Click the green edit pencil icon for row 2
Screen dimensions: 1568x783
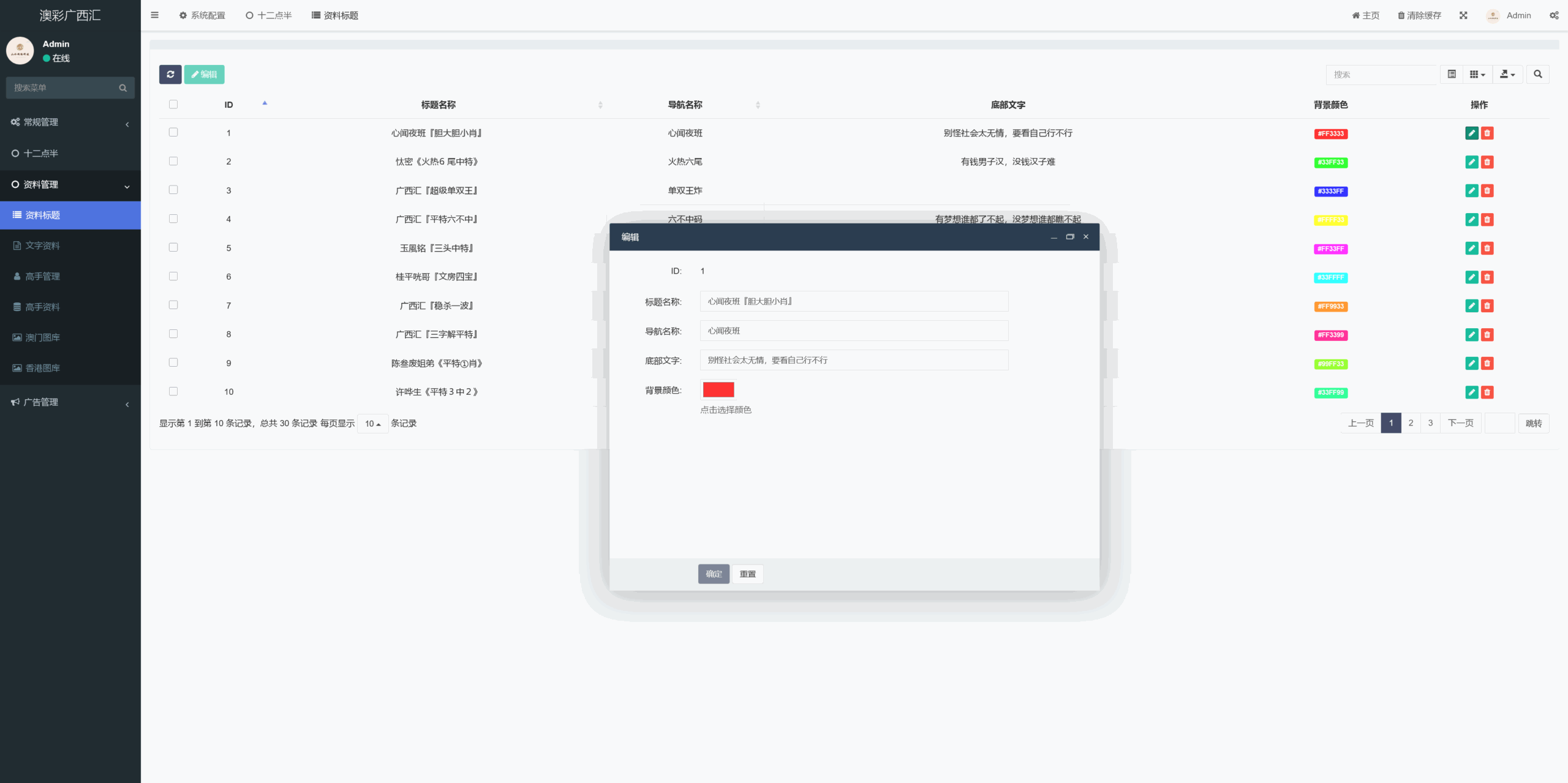click(x=1471, y=162)
